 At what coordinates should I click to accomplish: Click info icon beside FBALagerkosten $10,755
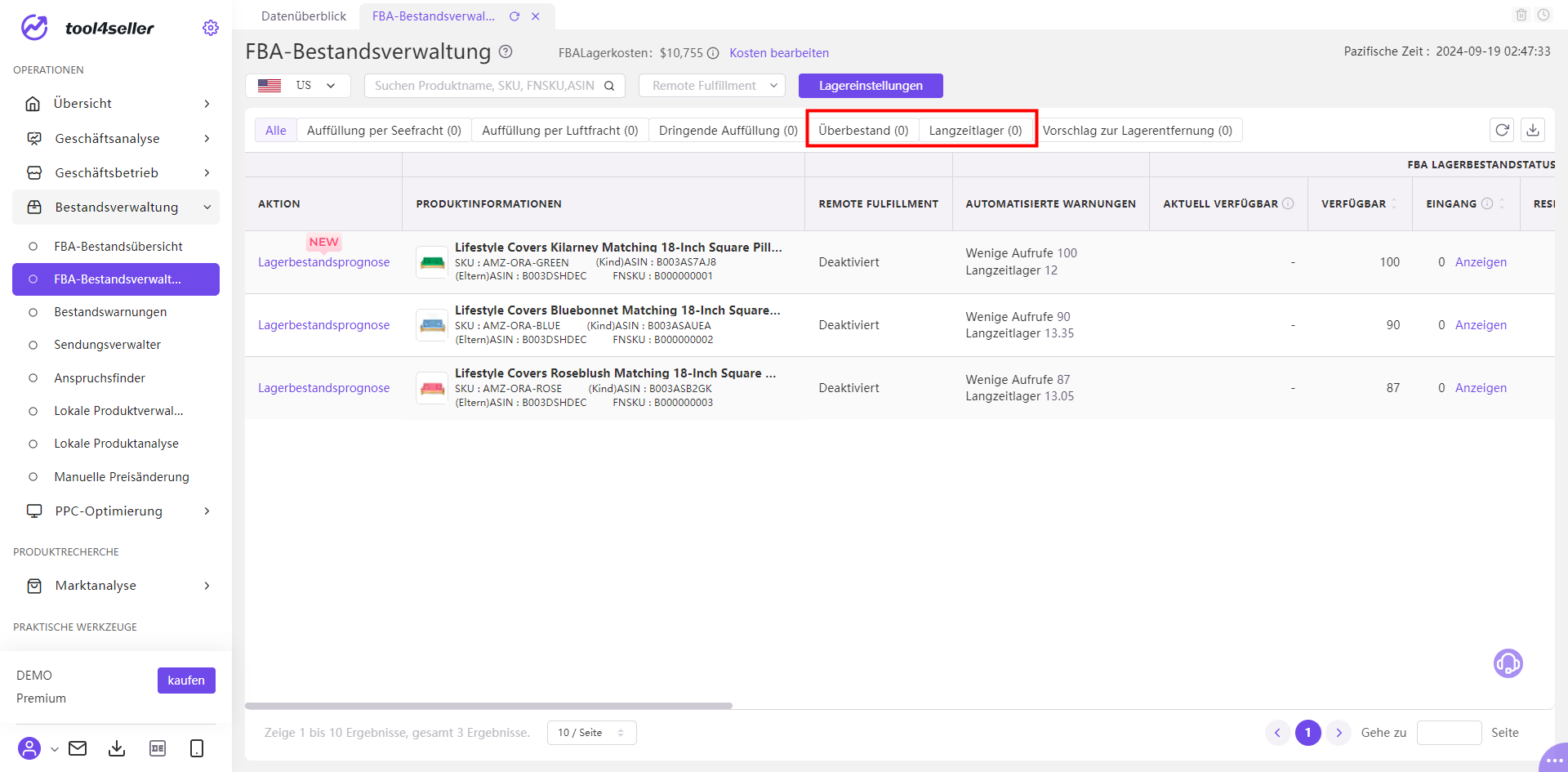pos(713,53)
